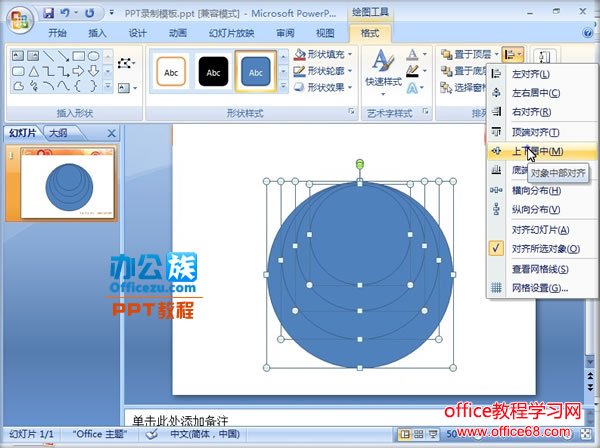Viewport: 600px width, 448px height.
Task: Click the Office Button orb
Action: tap(20, 20)
